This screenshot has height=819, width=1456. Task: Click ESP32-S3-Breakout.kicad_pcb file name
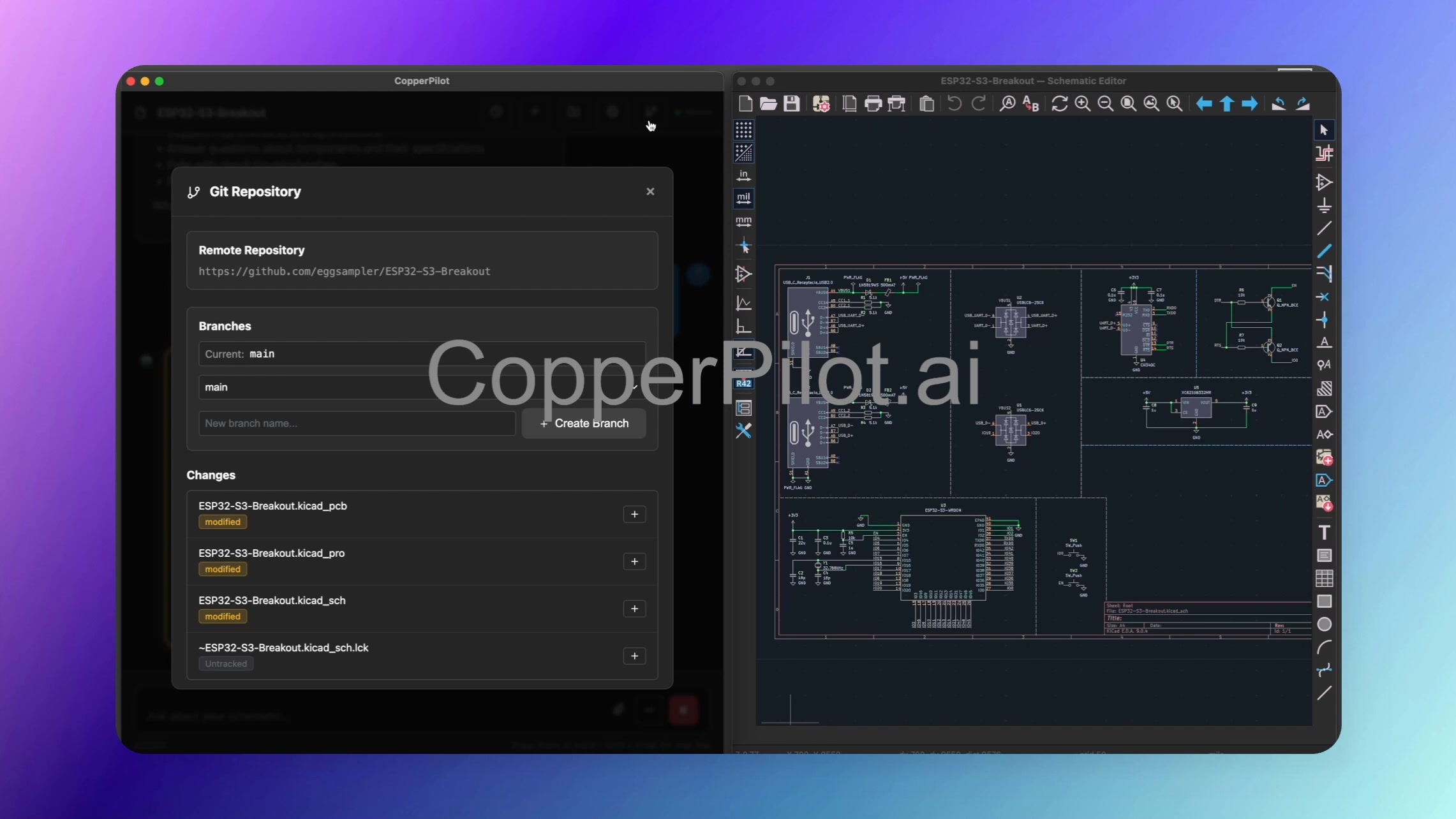coord(272,506)
